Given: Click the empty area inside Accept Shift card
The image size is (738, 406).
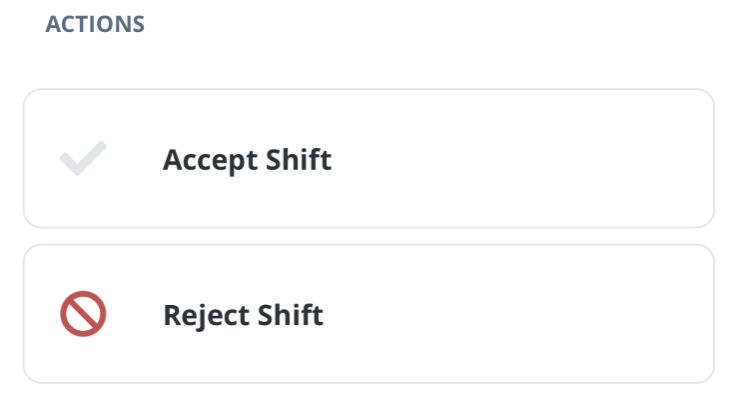Looking at the screenshot, I should point(518,158).
